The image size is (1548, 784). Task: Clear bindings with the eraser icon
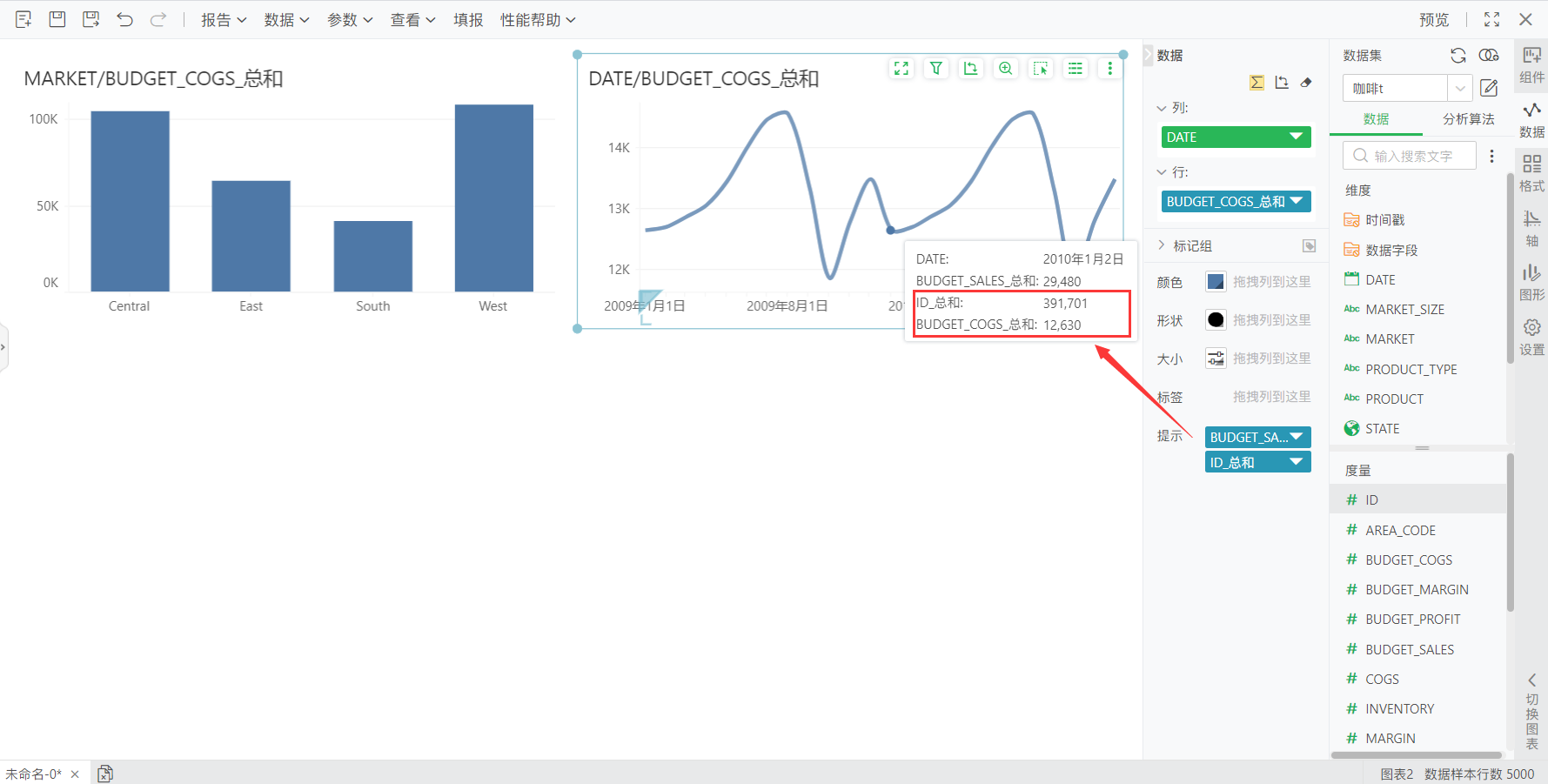(1306, 83)
